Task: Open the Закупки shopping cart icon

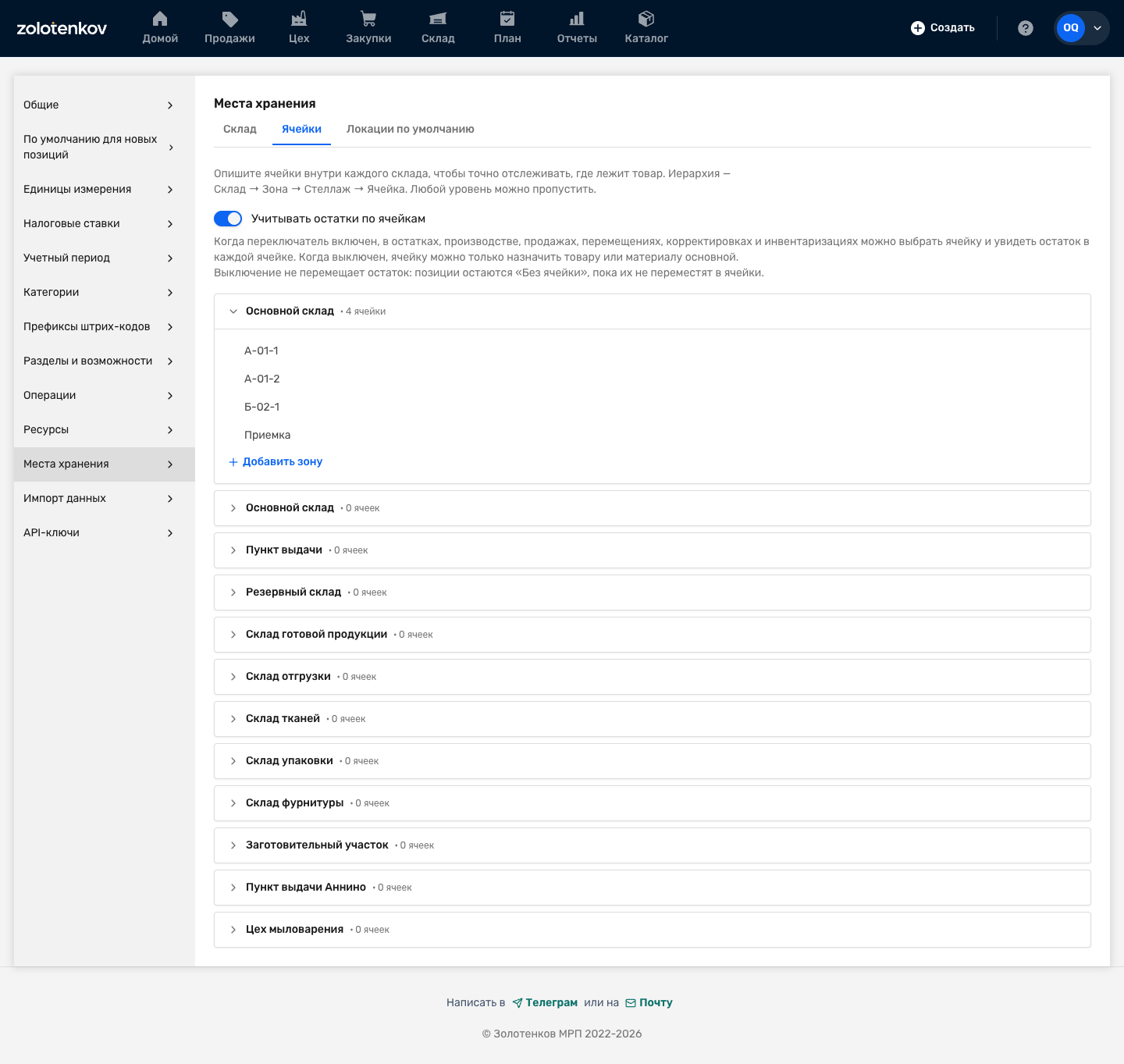Action: pos(368,19)
